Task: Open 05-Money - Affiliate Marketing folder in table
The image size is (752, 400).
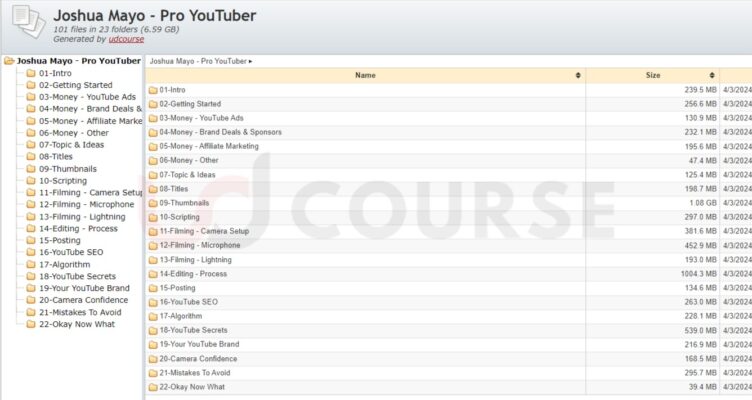Action: (x=208, y=146)
